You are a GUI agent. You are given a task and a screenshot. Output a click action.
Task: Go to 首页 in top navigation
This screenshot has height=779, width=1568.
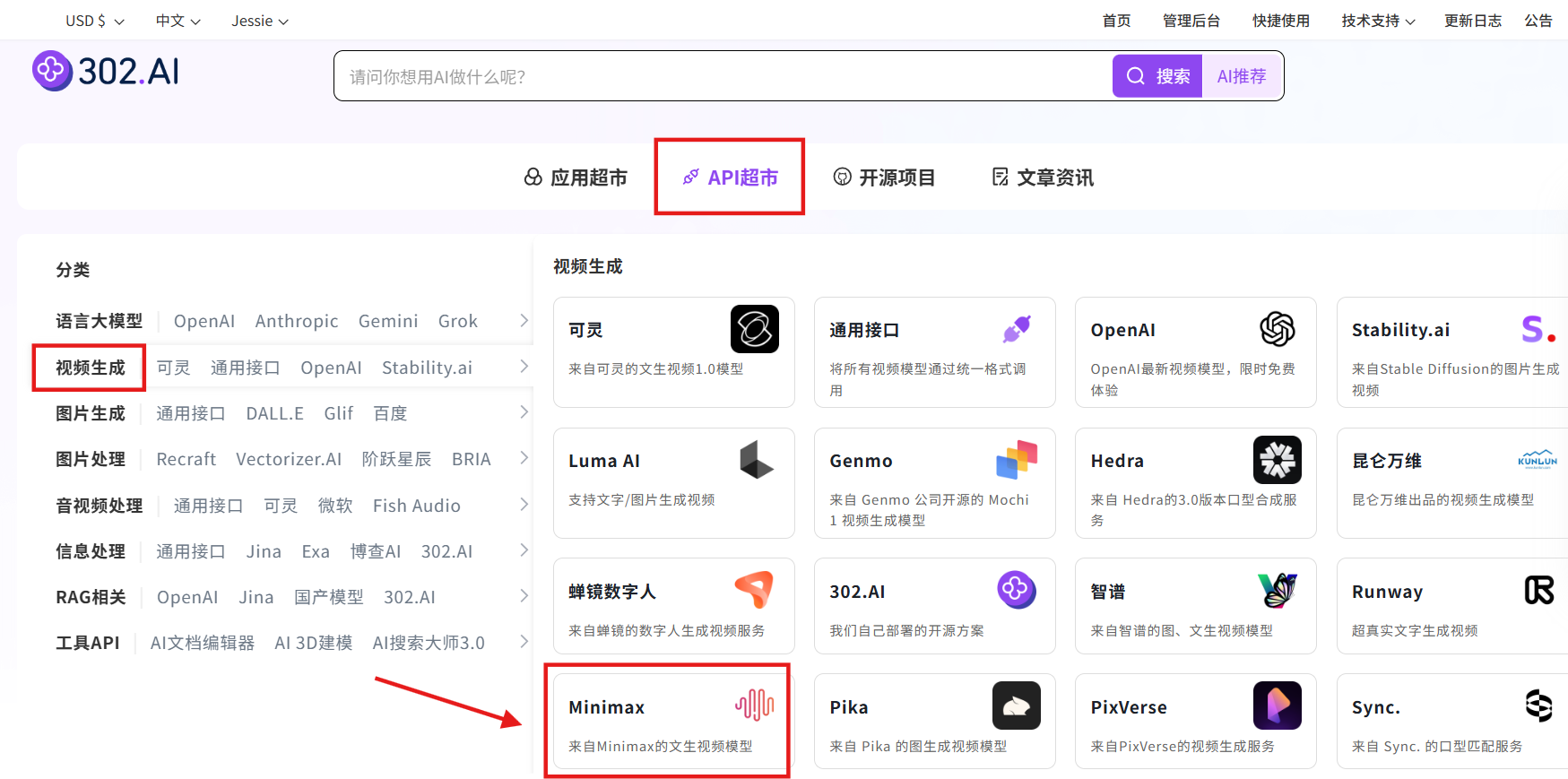point(1116,21)
